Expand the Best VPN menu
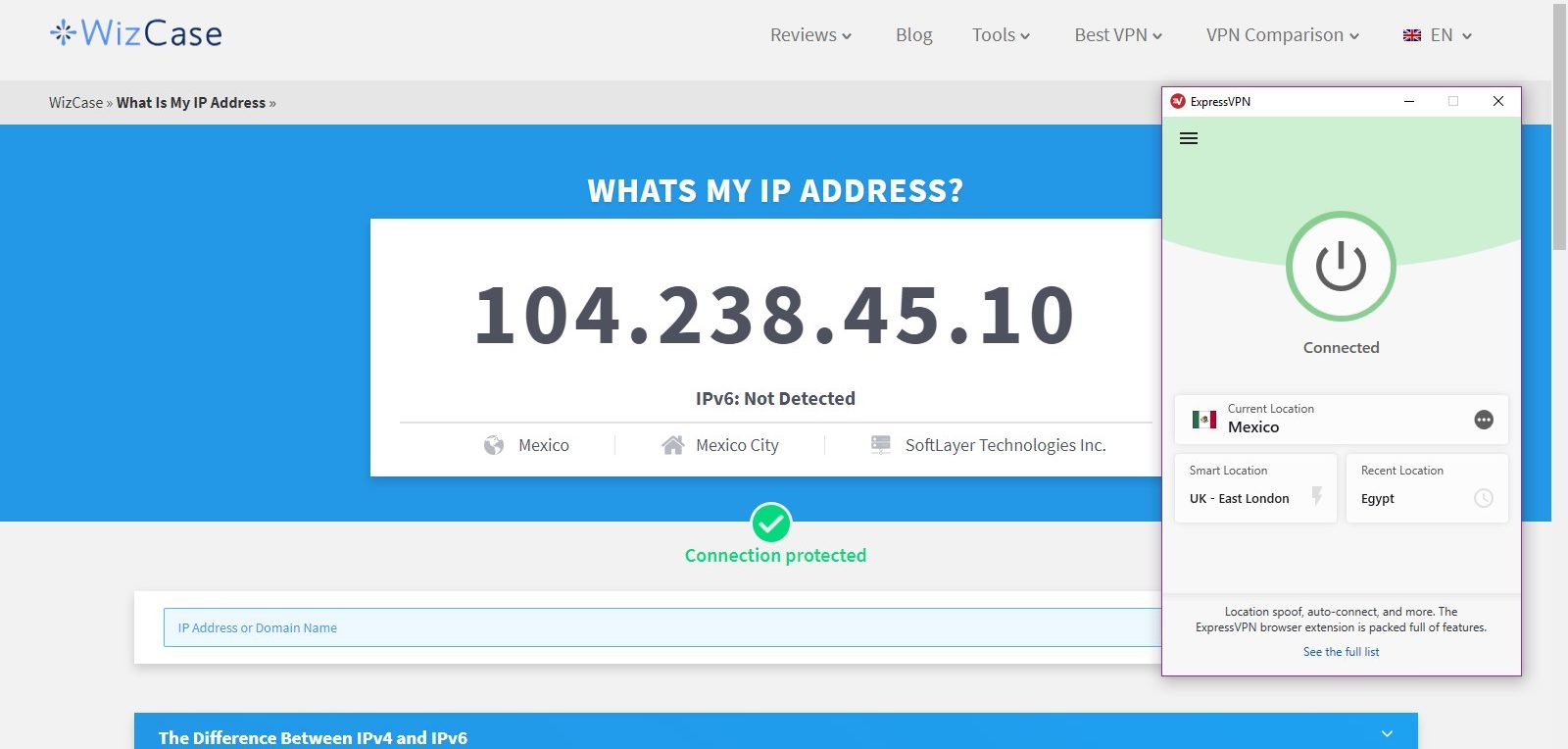 pos(1118,35)
